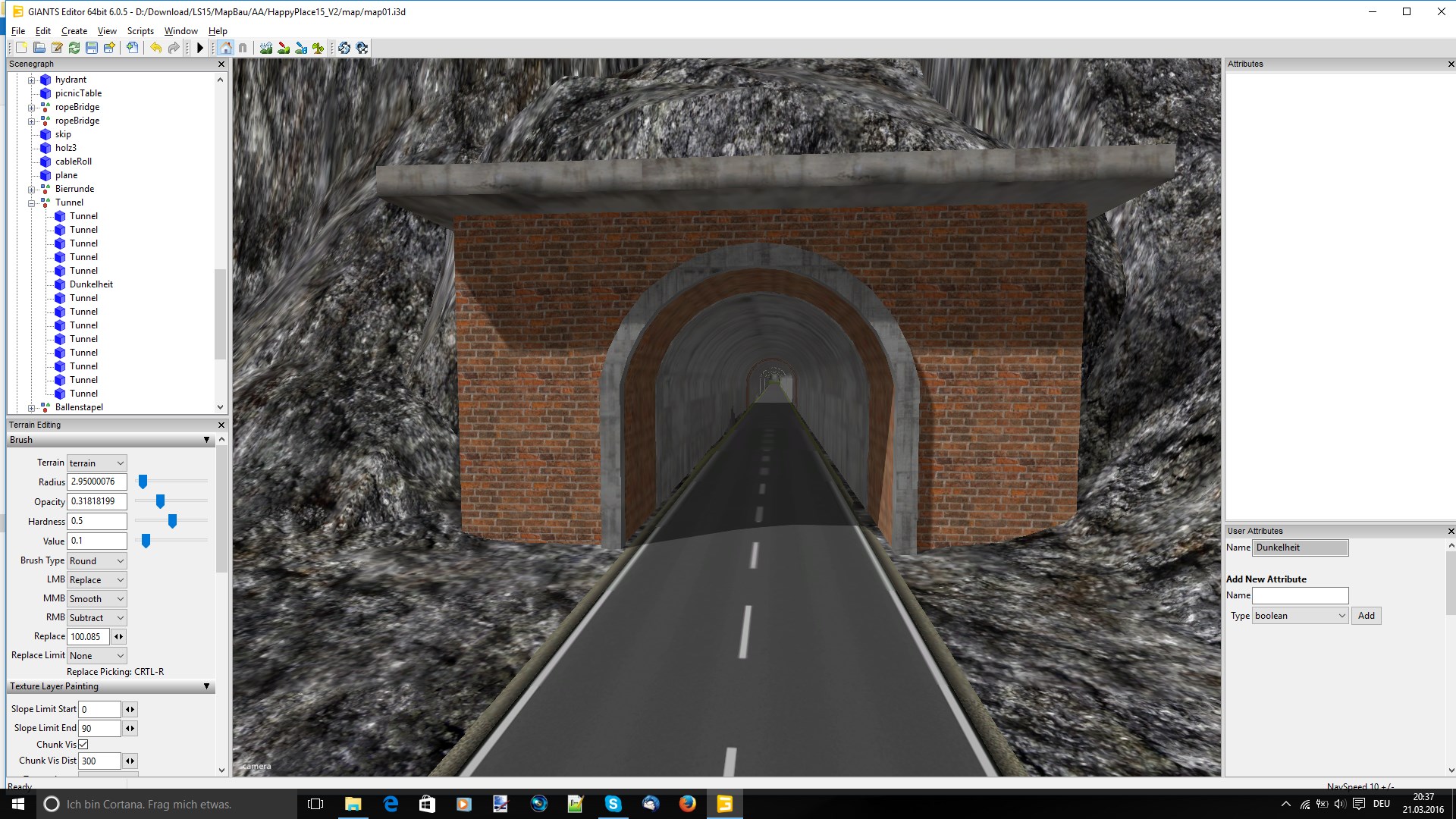Expand the Bierrunde tree node
Viewport: 1456px width, 819px height.
point(32,190)
